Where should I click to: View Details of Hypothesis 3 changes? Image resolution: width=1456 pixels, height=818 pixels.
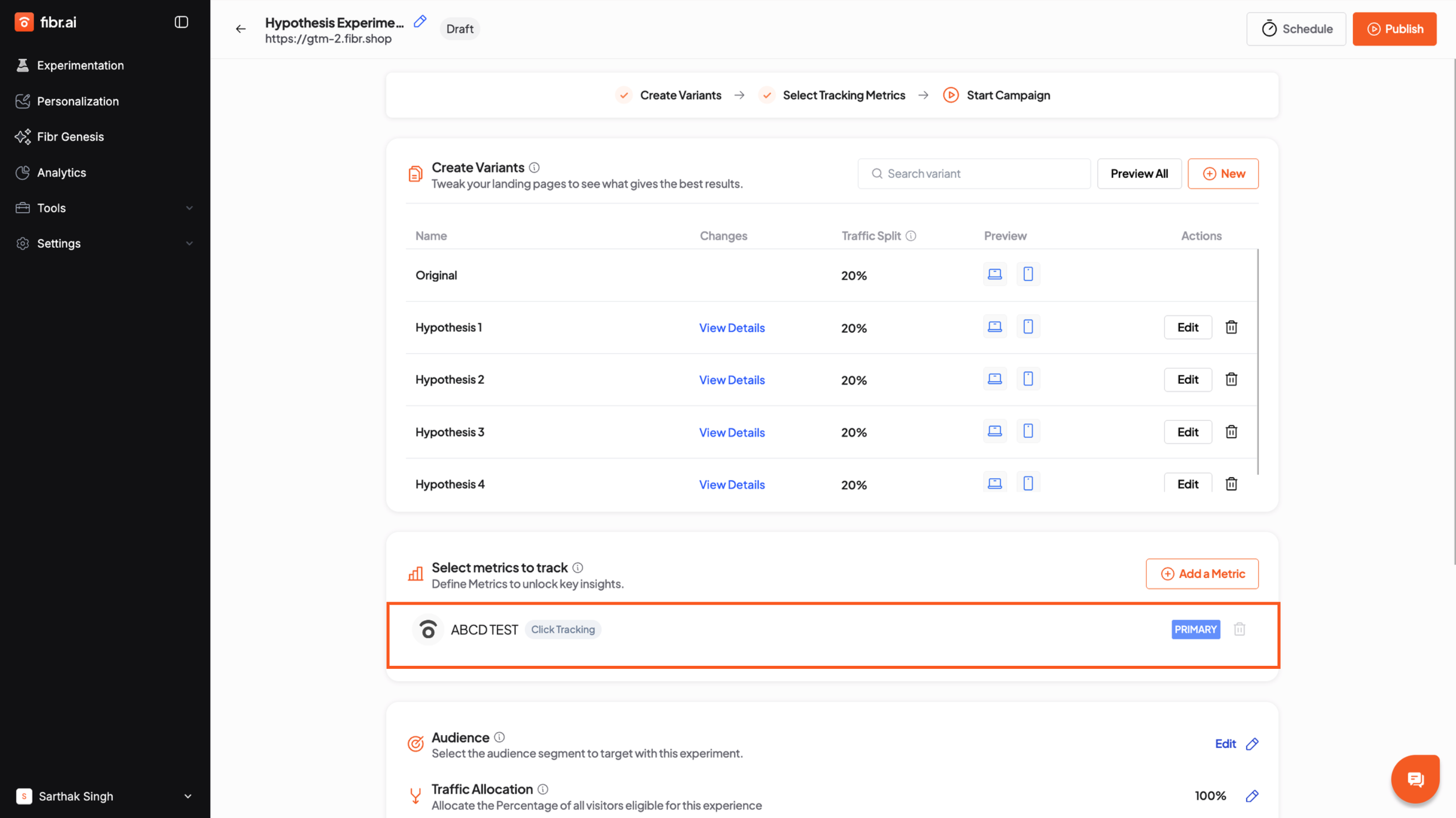(732, 432)
